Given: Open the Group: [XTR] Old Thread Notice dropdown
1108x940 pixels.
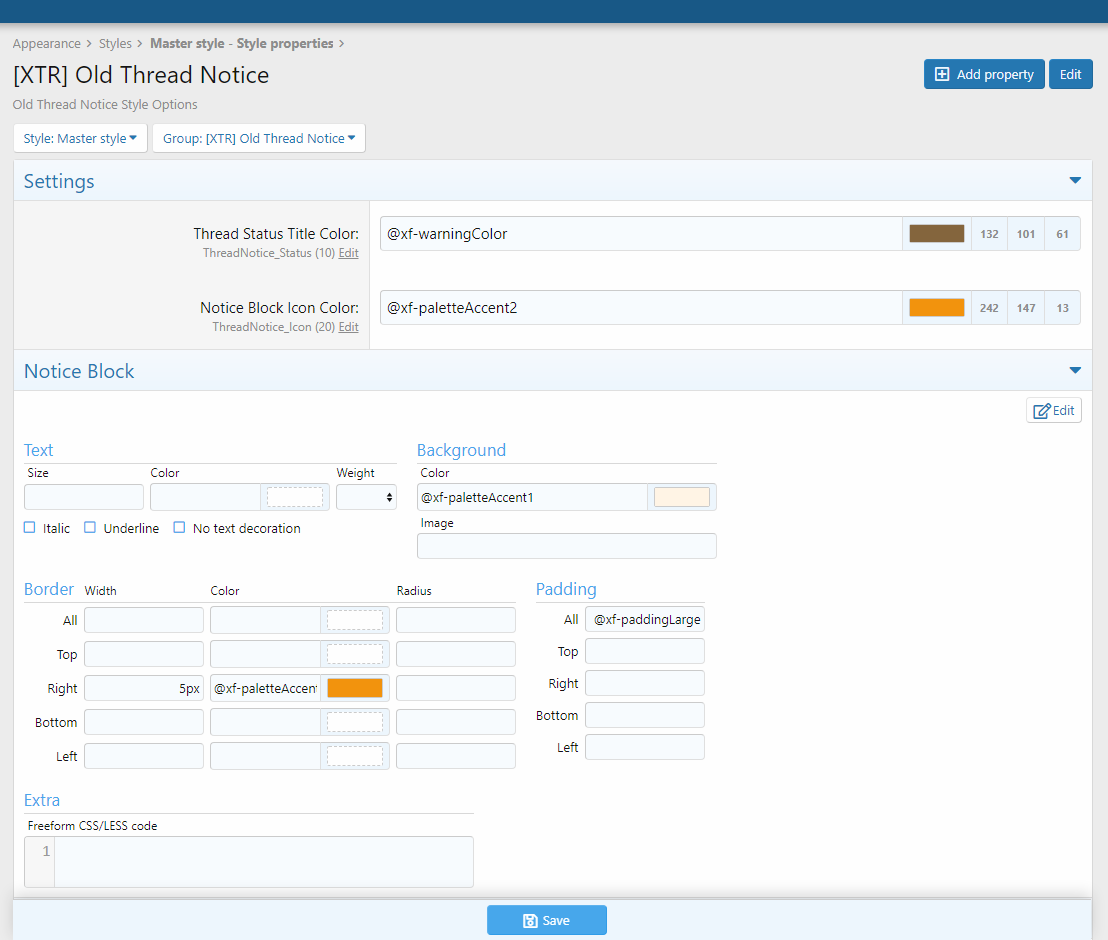Looking at the screenshot, I should (259, 139).
